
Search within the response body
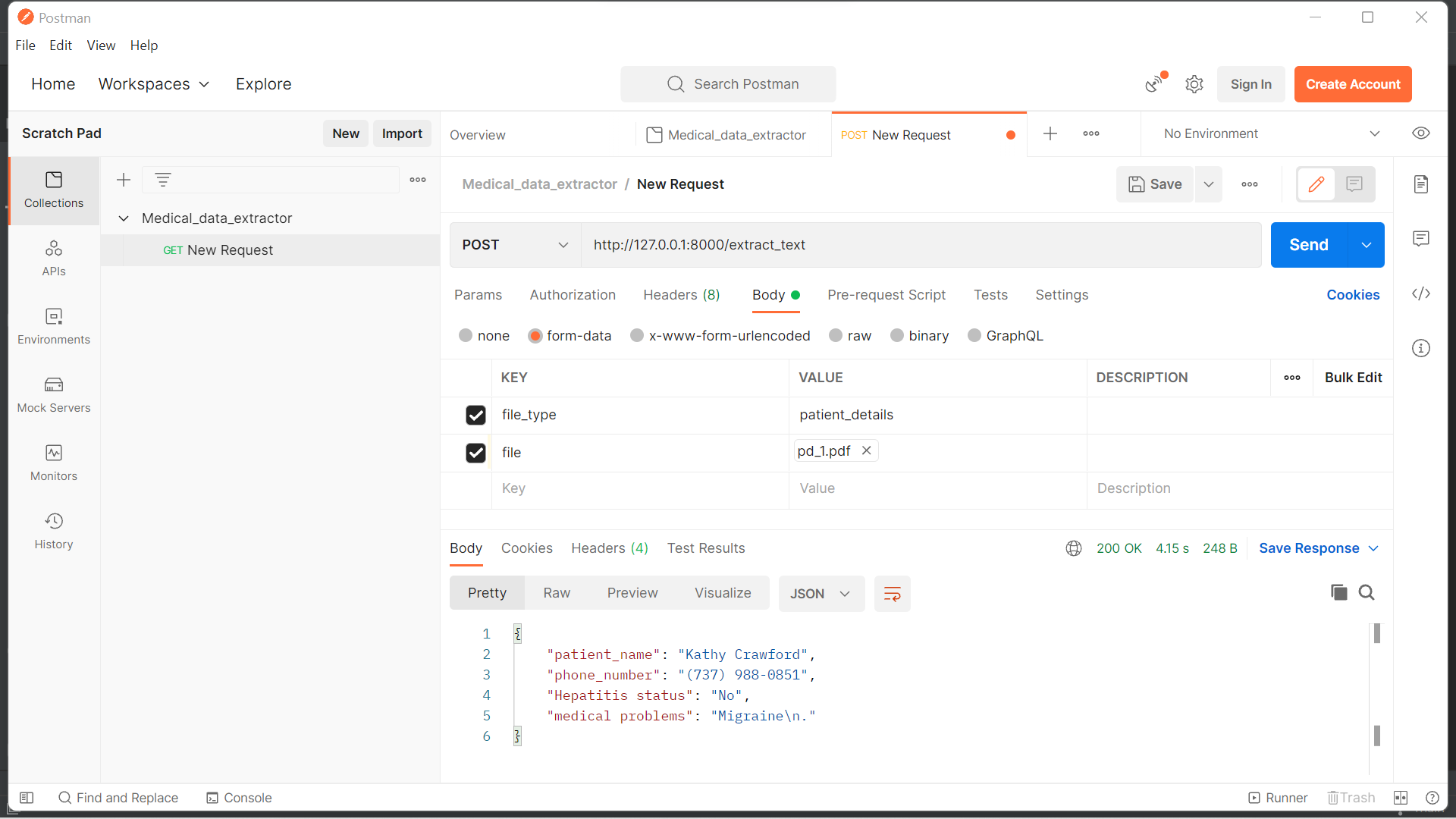point(1367,592)
